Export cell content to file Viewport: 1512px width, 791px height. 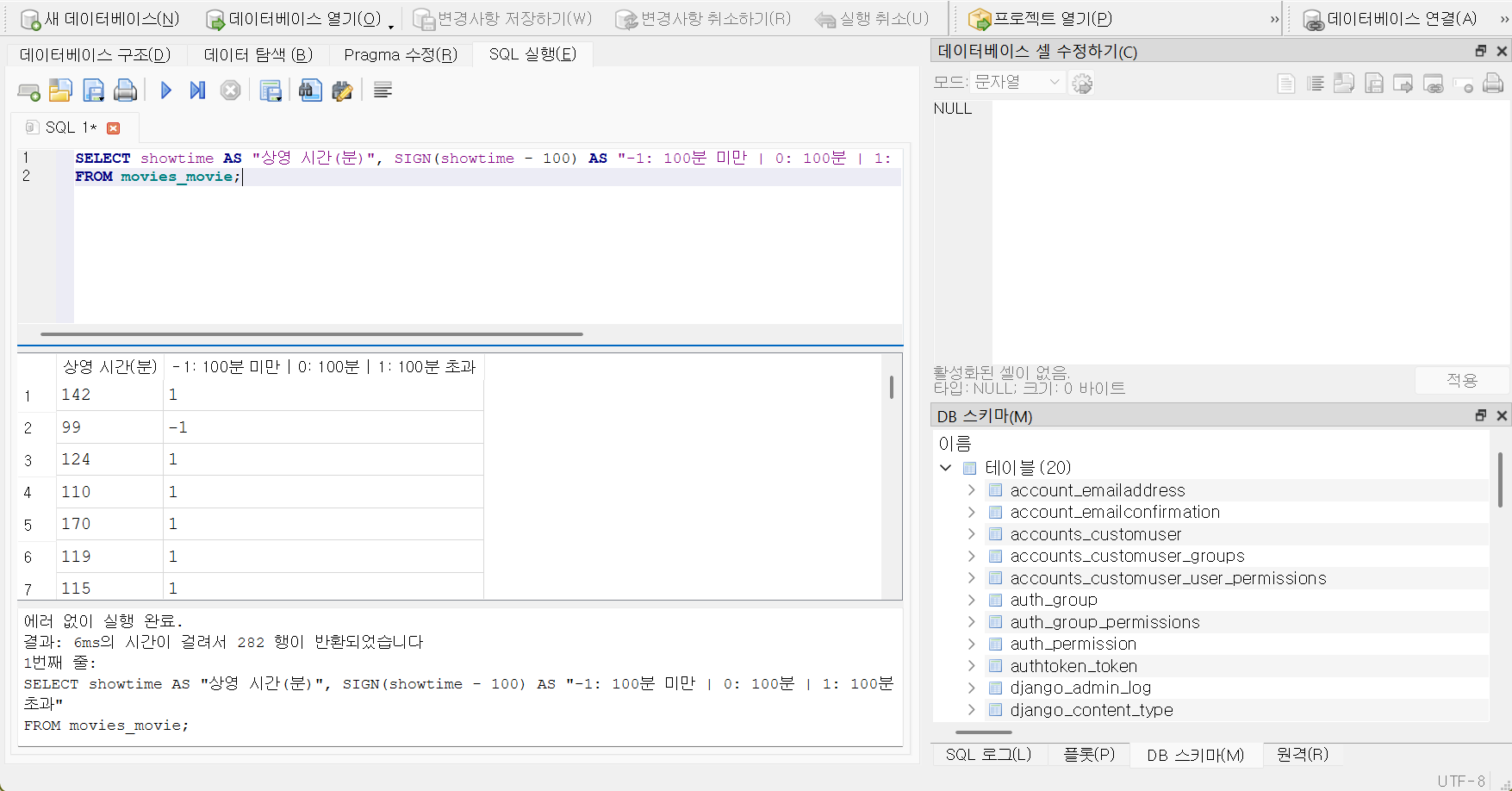[x=1374, y=84]
